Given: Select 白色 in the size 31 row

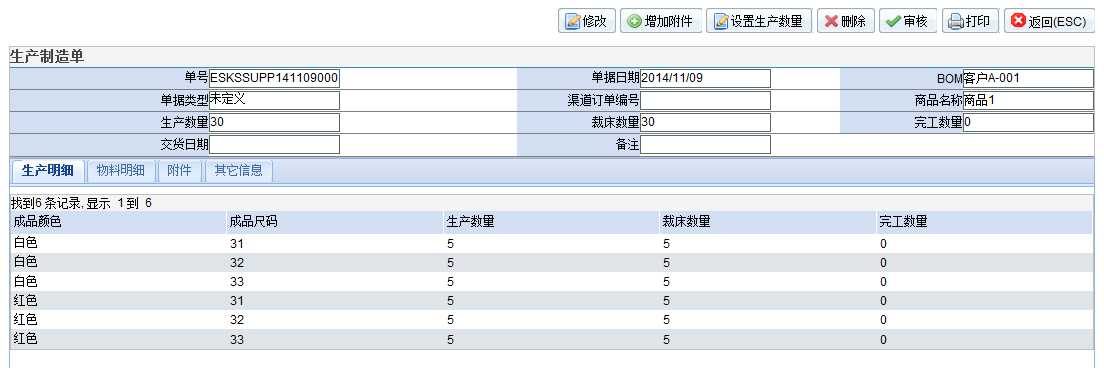Looking at the screenshot, I should tap(25, 243).
